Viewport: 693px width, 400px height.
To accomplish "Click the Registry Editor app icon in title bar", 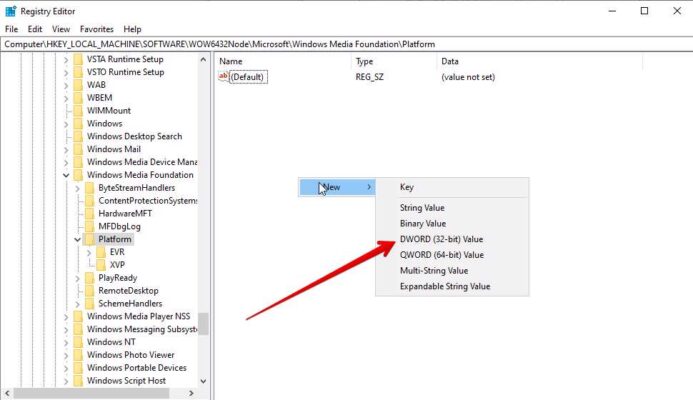I will click(x=10, y=11).
